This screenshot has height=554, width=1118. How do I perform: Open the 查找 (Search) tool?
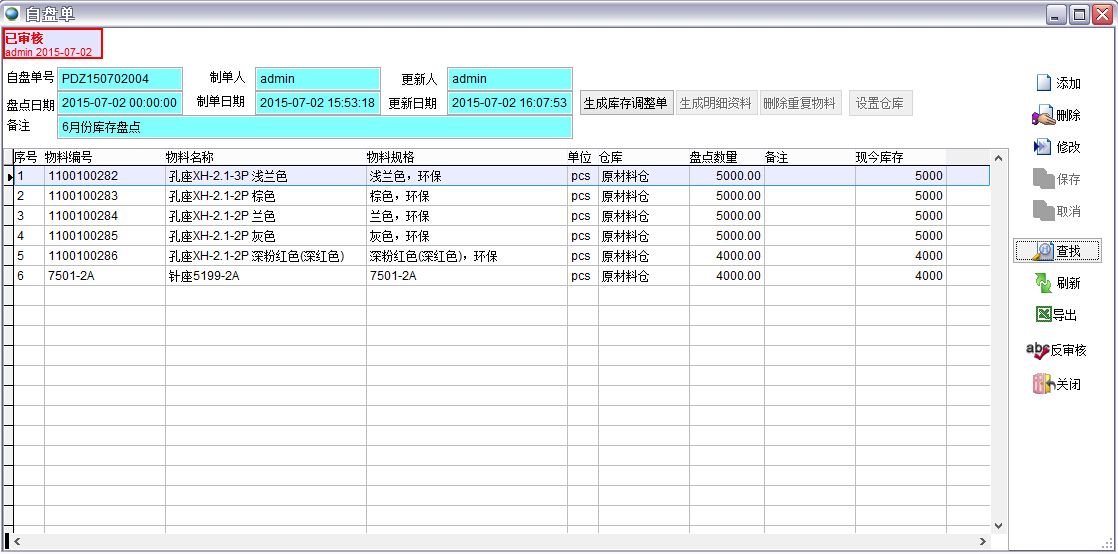pos(1057,251)
